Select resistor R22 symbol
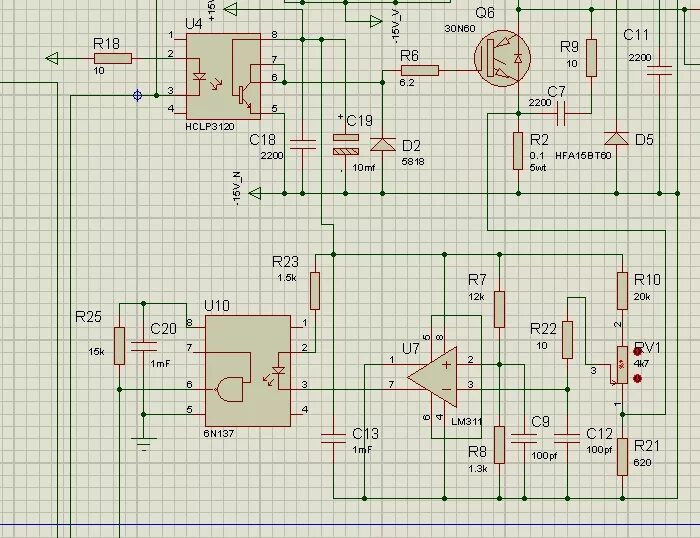Screen dimensions: 700x538 coord(567,340)
